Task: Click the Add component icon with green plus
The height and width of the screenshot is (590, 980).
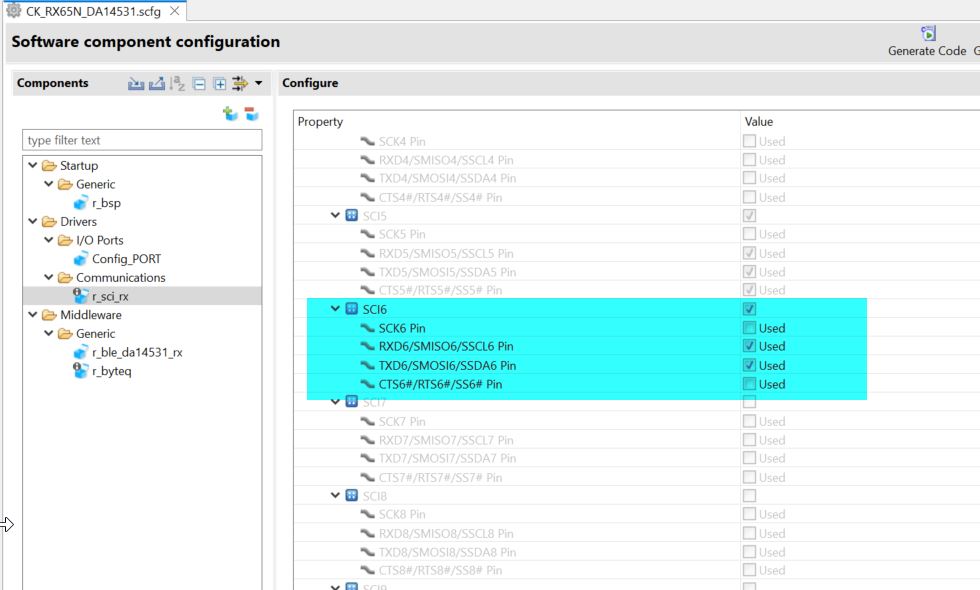Action: [231, 114]
